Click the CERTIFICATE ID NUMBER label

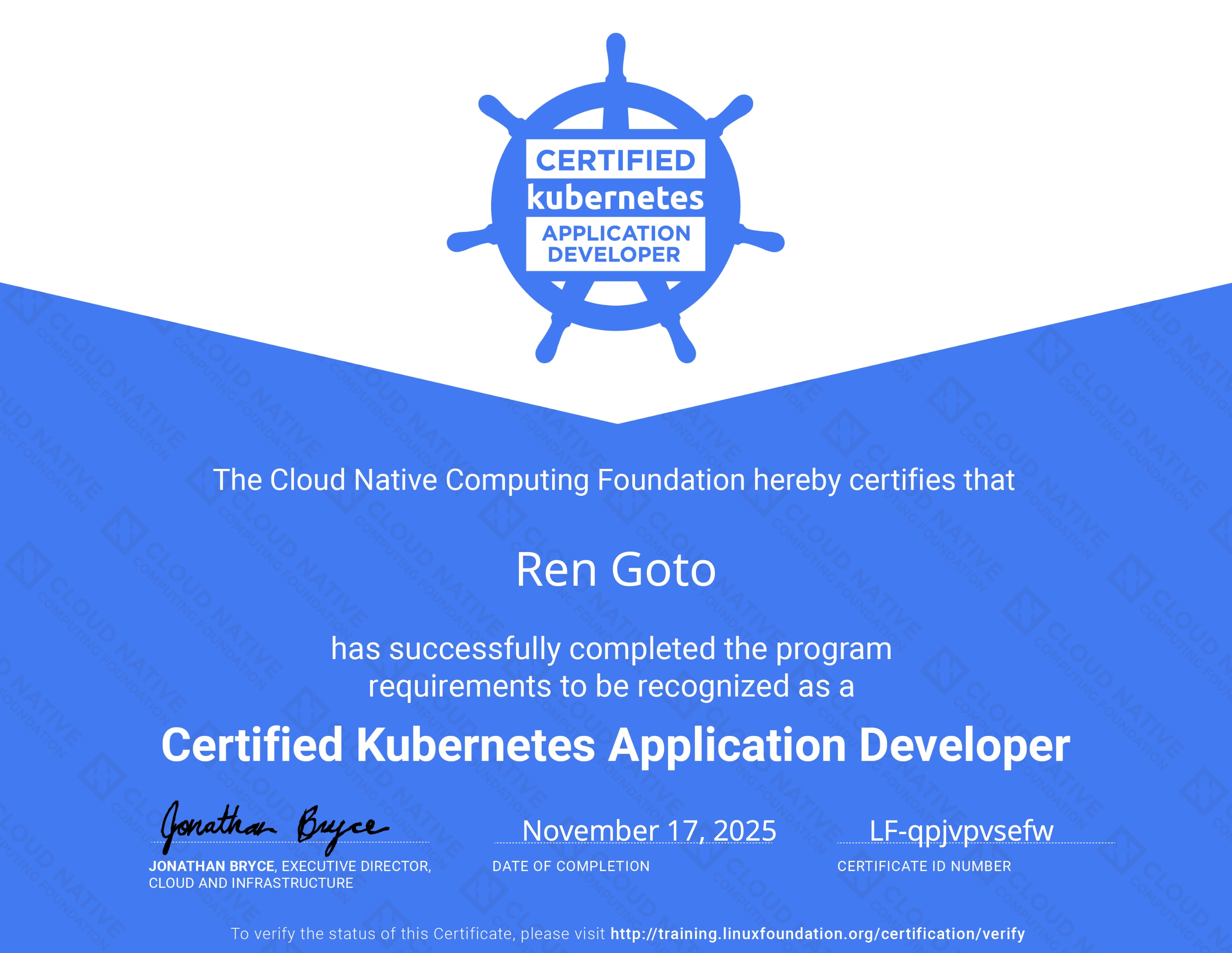(924, 866)
